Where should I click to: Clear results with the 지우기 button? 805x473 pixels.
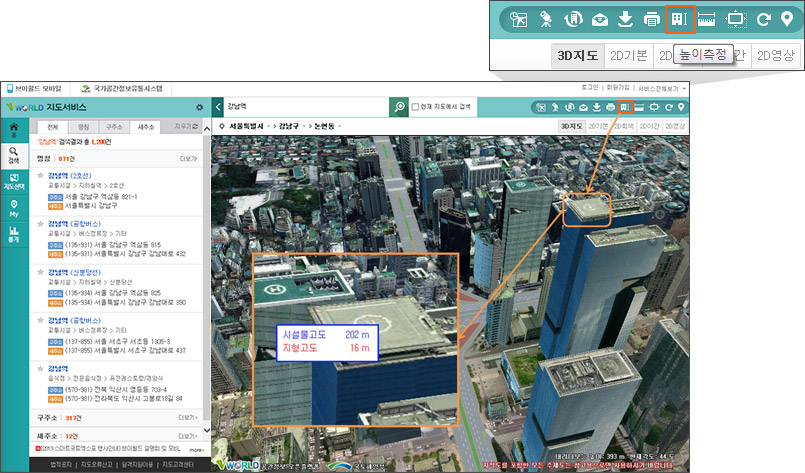coord(186,126)
